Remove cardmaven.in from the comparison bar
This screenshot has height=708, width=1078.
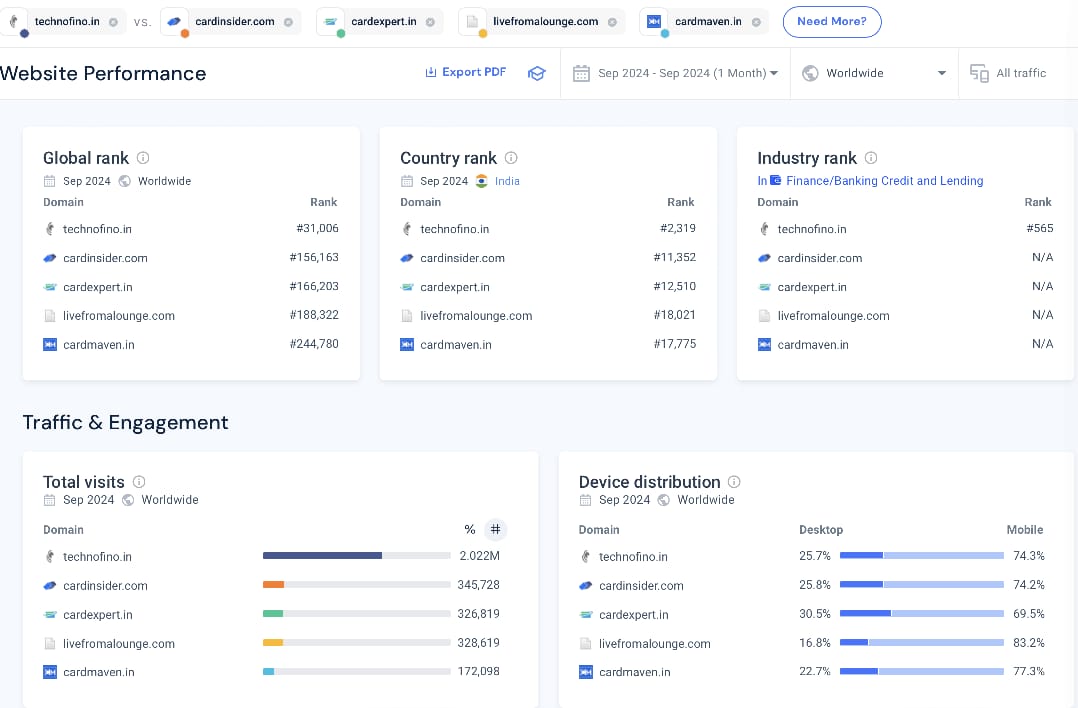(756, 22)
